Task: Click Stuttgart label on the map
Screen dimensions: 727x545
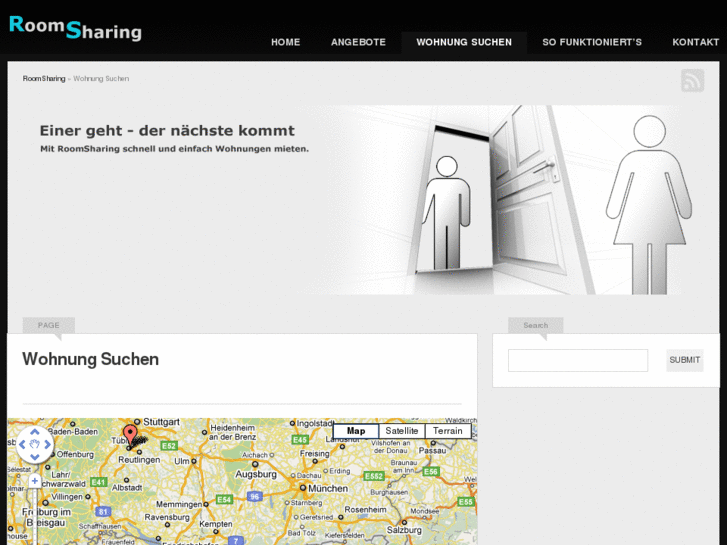Action: click(161, 422)
